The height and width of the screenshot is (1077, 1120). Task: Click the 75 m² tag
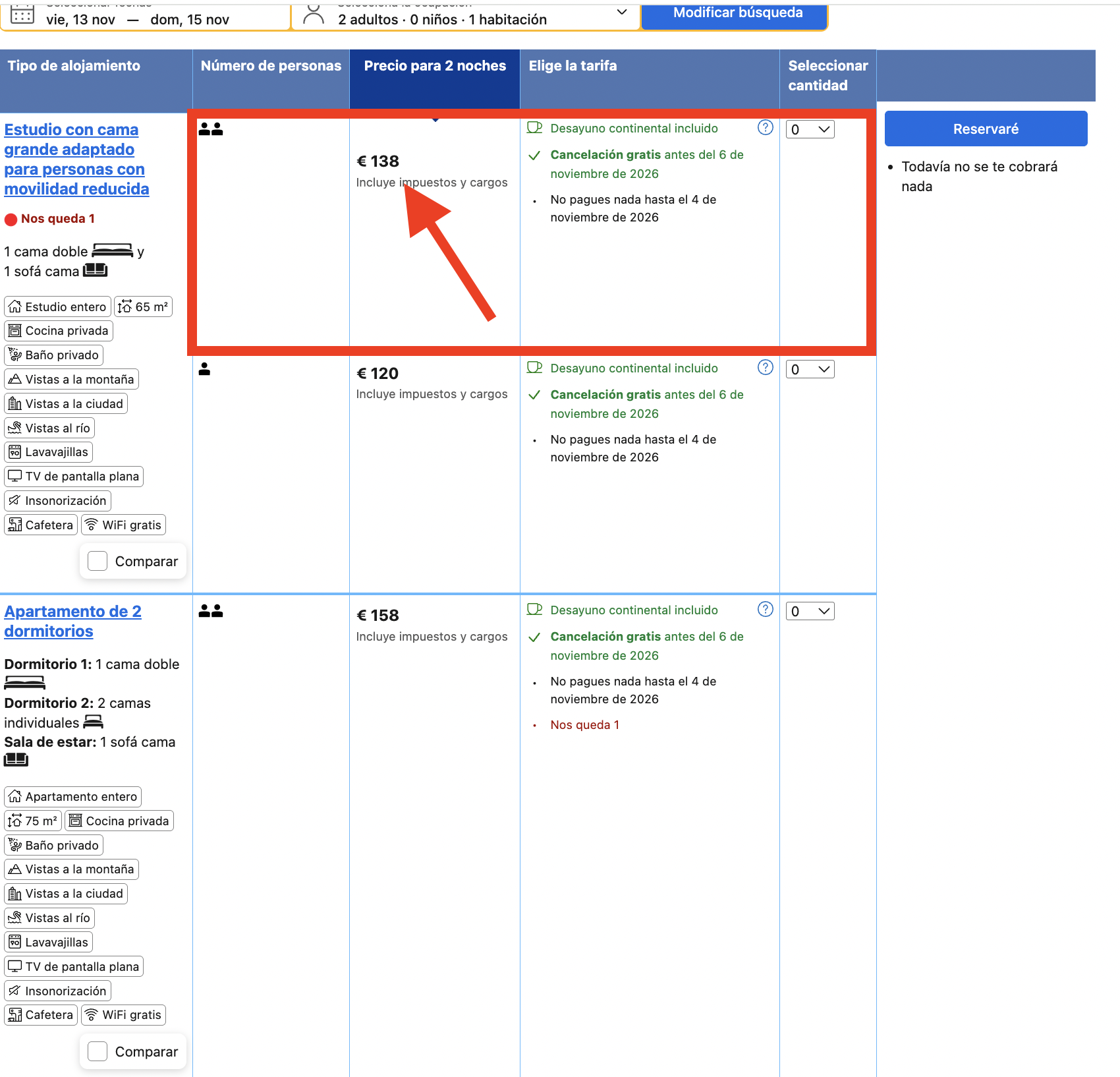33,821
